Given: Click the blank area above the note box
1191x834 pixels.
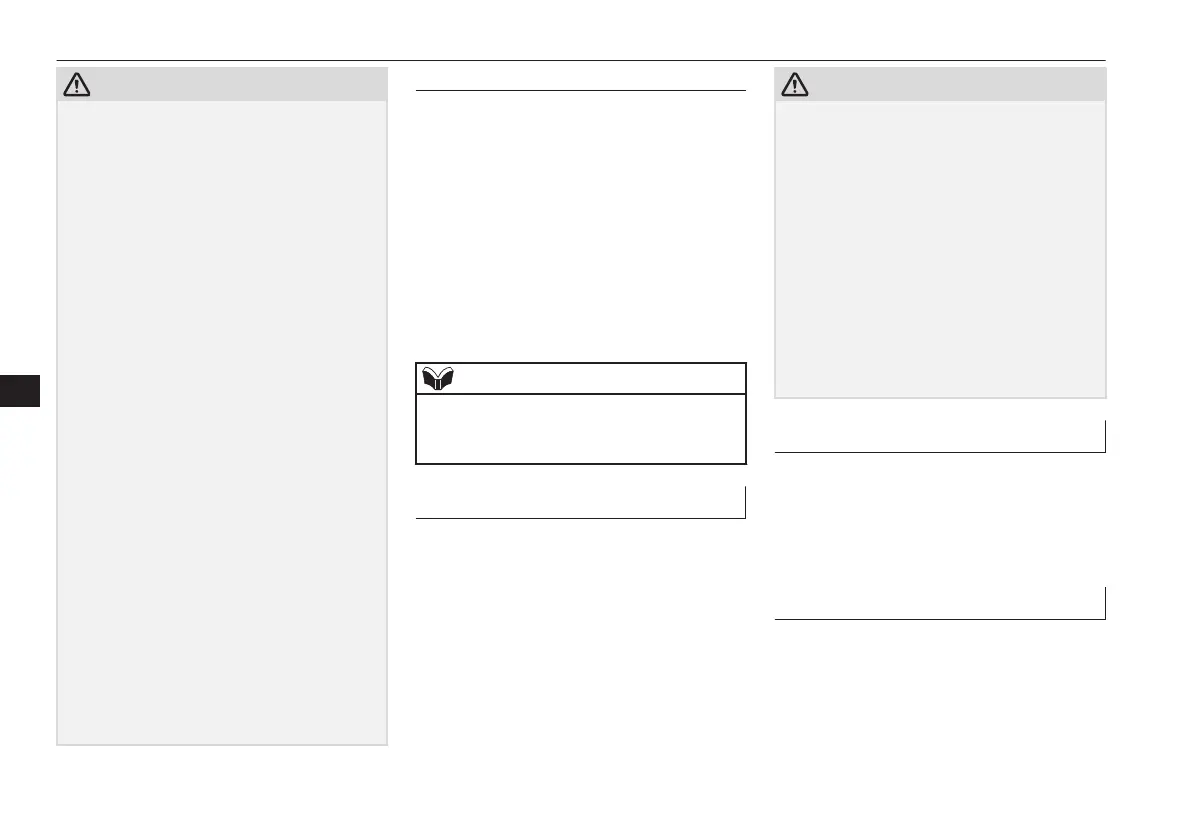Looking at the screenshot, I should [x=580, y=230].
